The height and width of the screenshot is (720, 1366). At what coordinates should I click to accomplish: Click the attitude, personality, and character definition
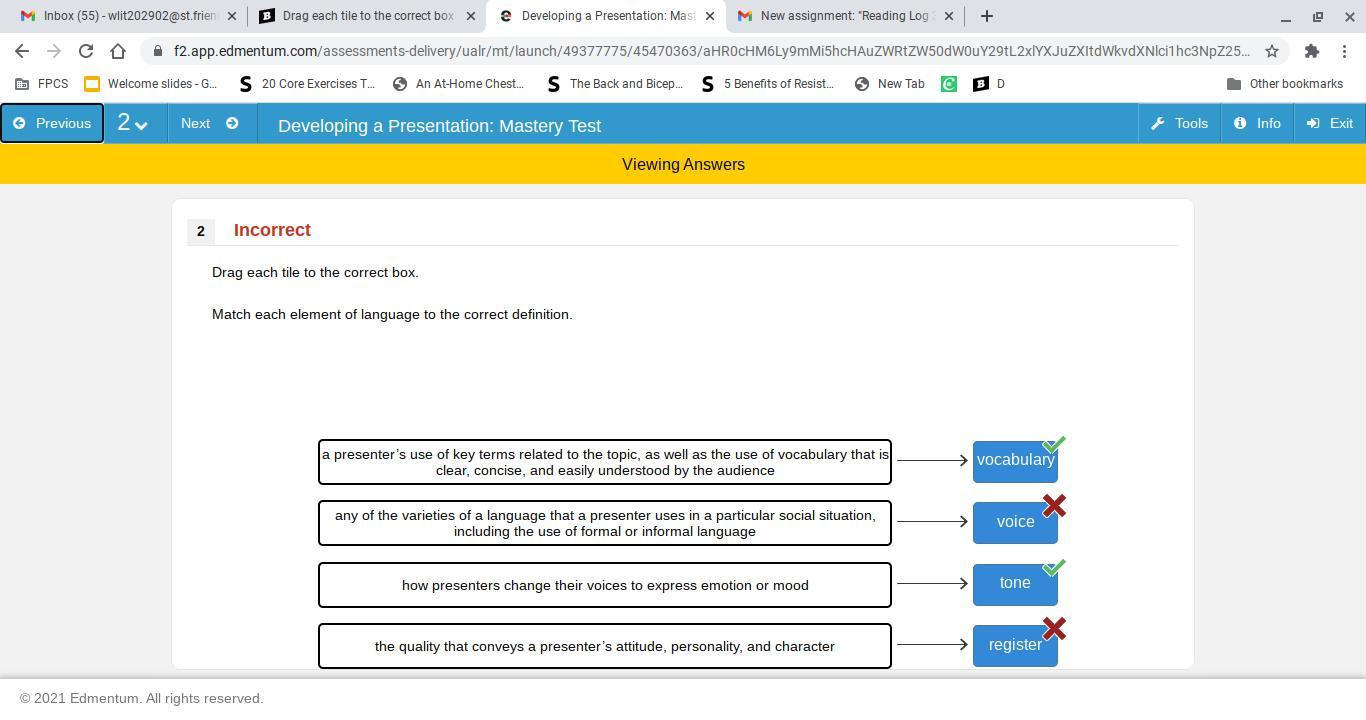605,646
